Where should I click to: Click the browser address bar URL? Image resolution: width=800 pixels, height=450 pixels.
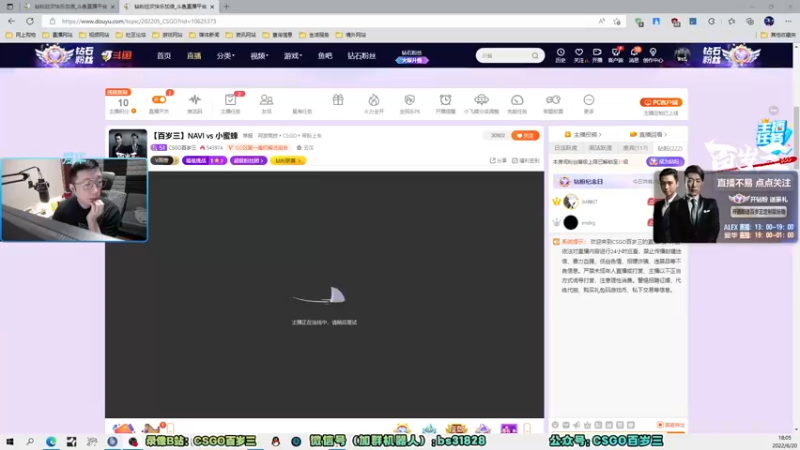[139, 21]
